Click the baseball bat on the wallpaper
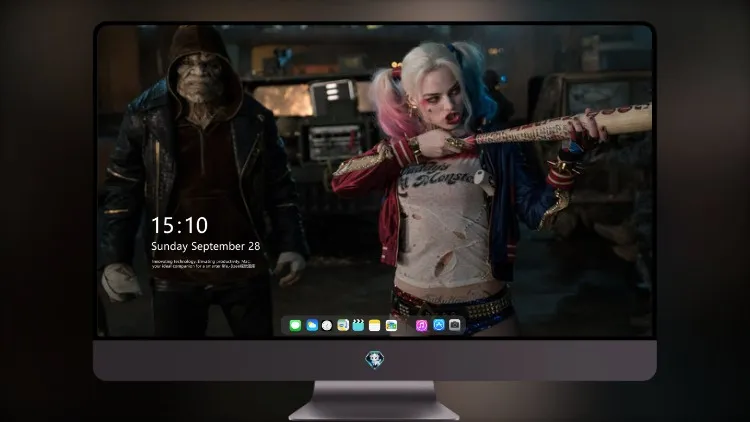750x422 pixels. pyautogui.click(x=560, y=126)
